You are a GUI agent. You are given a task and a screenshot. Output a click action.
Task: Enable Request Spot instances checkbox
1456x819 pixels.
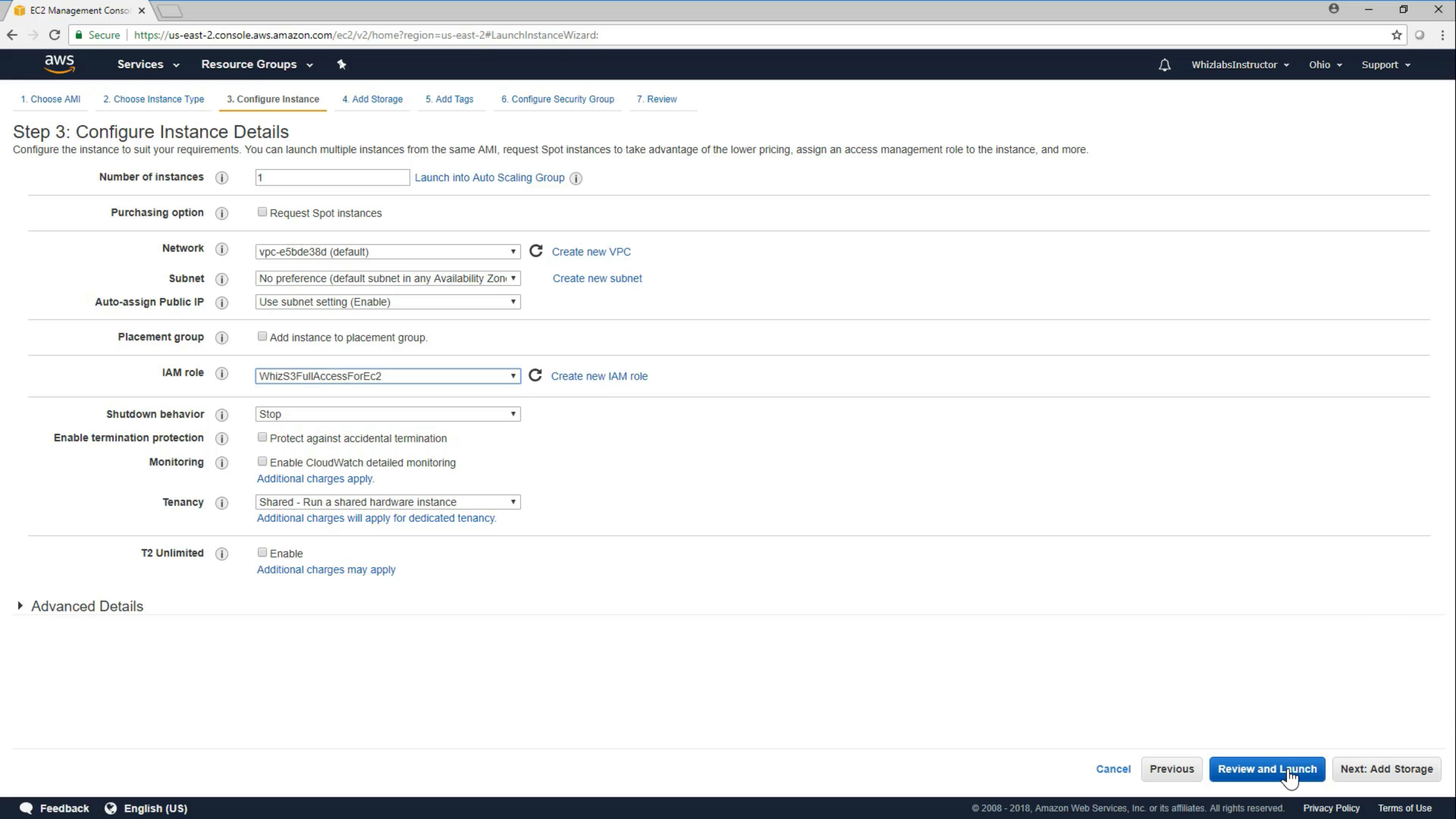(x=262, y=212)
